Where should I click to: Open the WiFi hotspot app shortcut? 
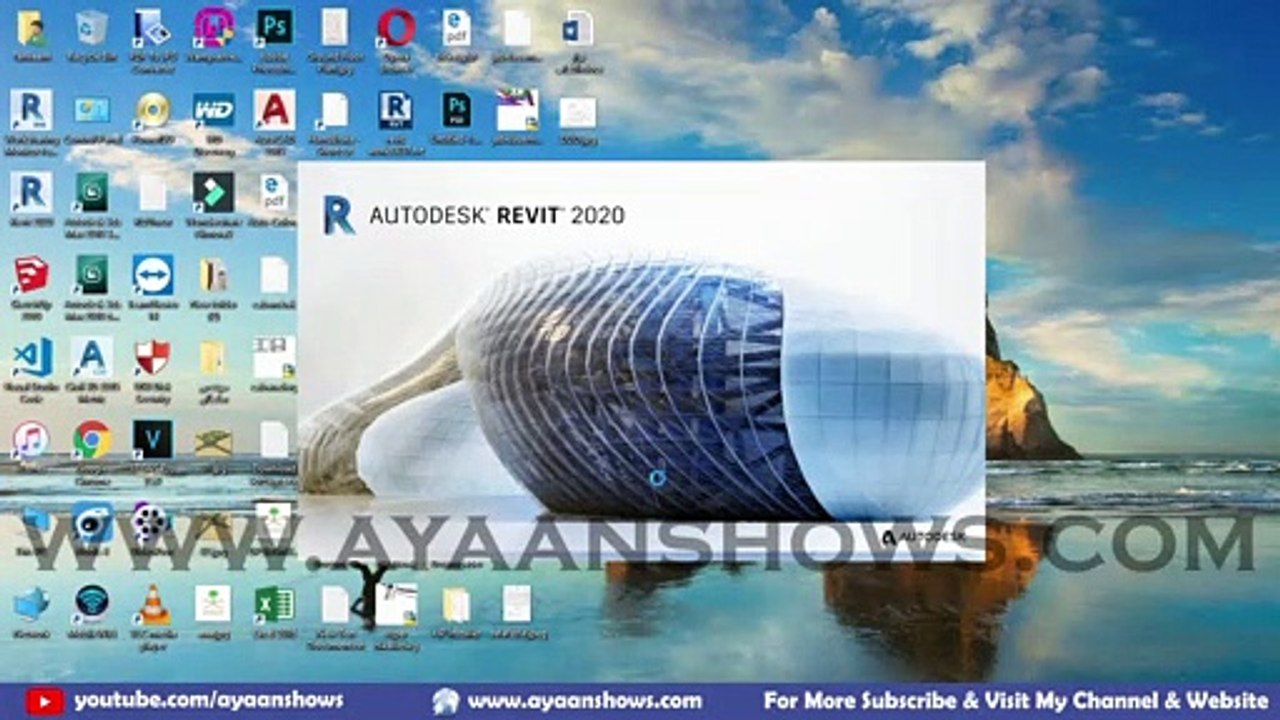[x=92, y=604]
